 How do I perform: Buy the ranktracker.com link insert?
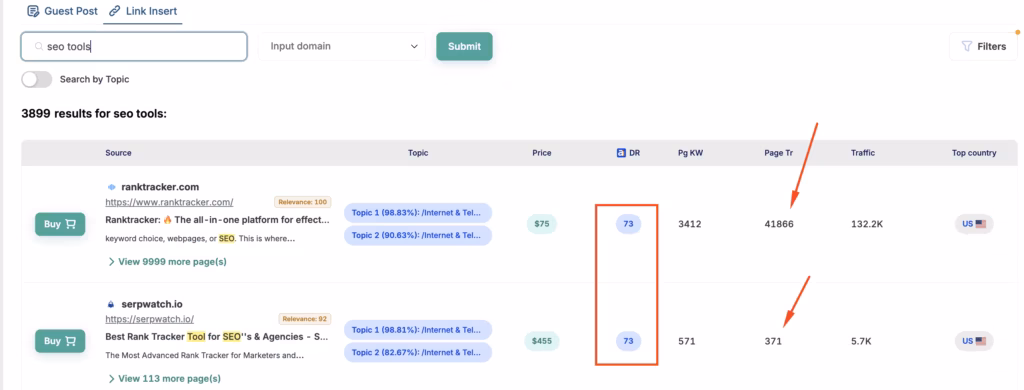pyautogui.click(x=60, y=224)
